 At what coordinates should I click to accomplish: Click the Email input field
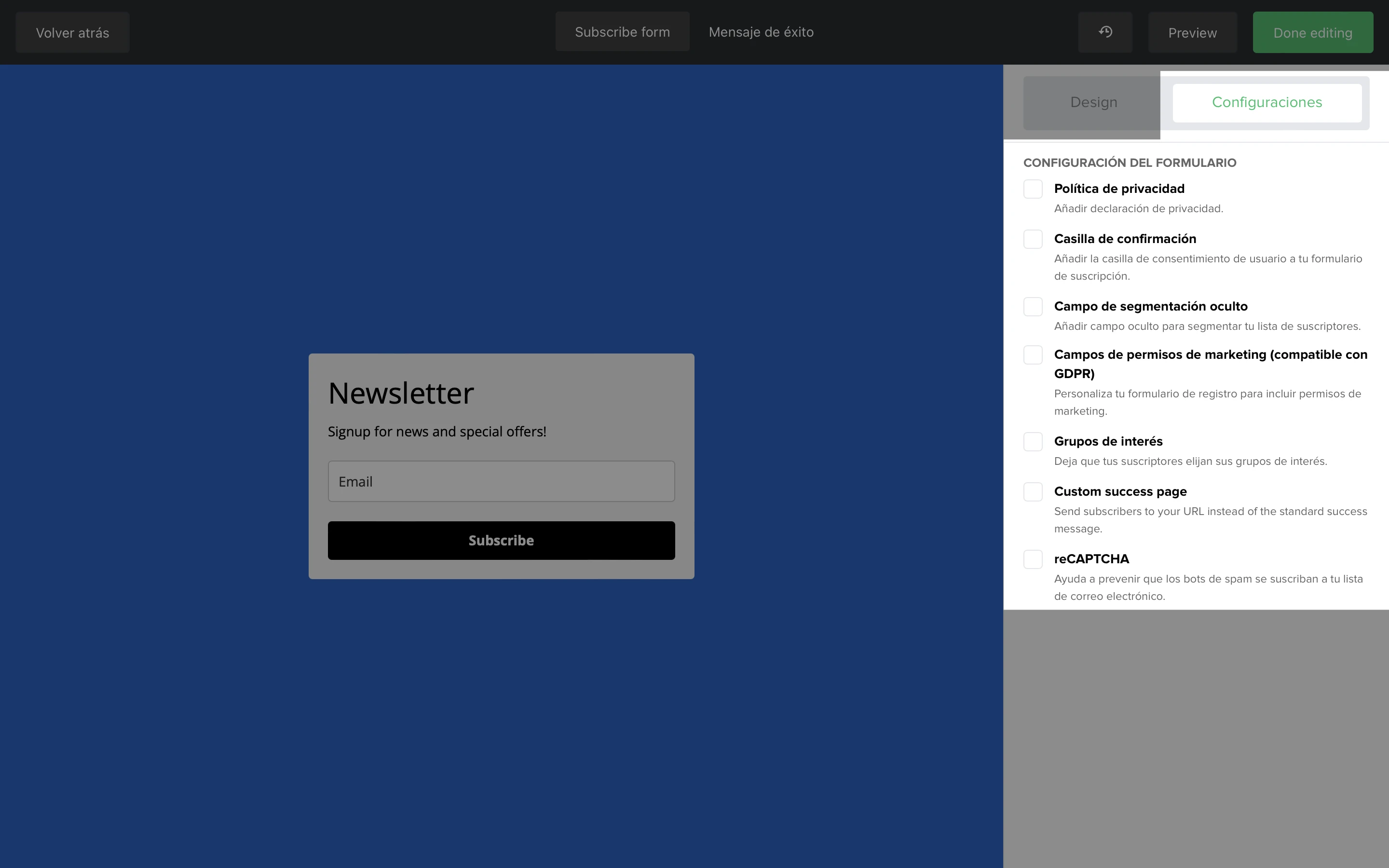pyautogui.click(x=501, y=481)
